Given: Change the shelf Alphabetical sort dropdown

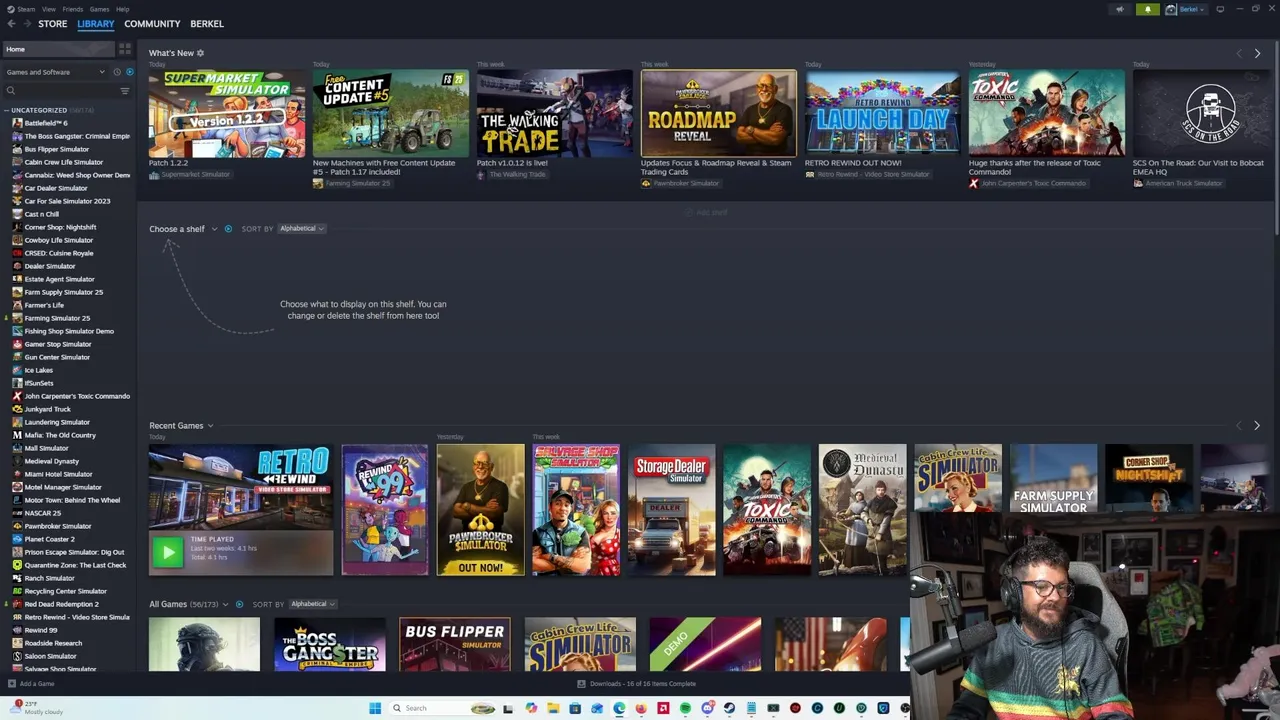Looking at the screenshot, I should pos(302,229).
